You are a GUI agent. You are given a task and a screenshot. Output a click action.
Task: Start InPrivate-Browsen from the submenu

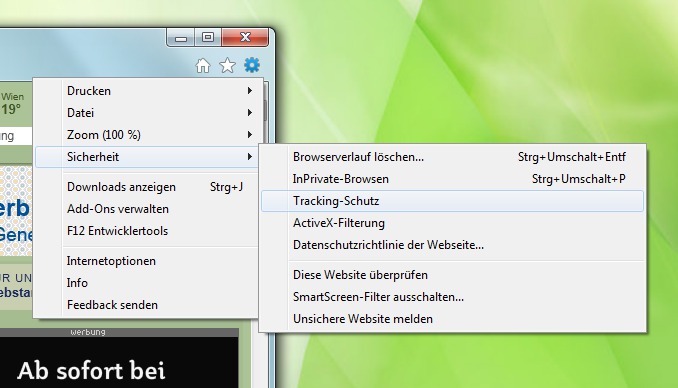click(x=452, y=179)
